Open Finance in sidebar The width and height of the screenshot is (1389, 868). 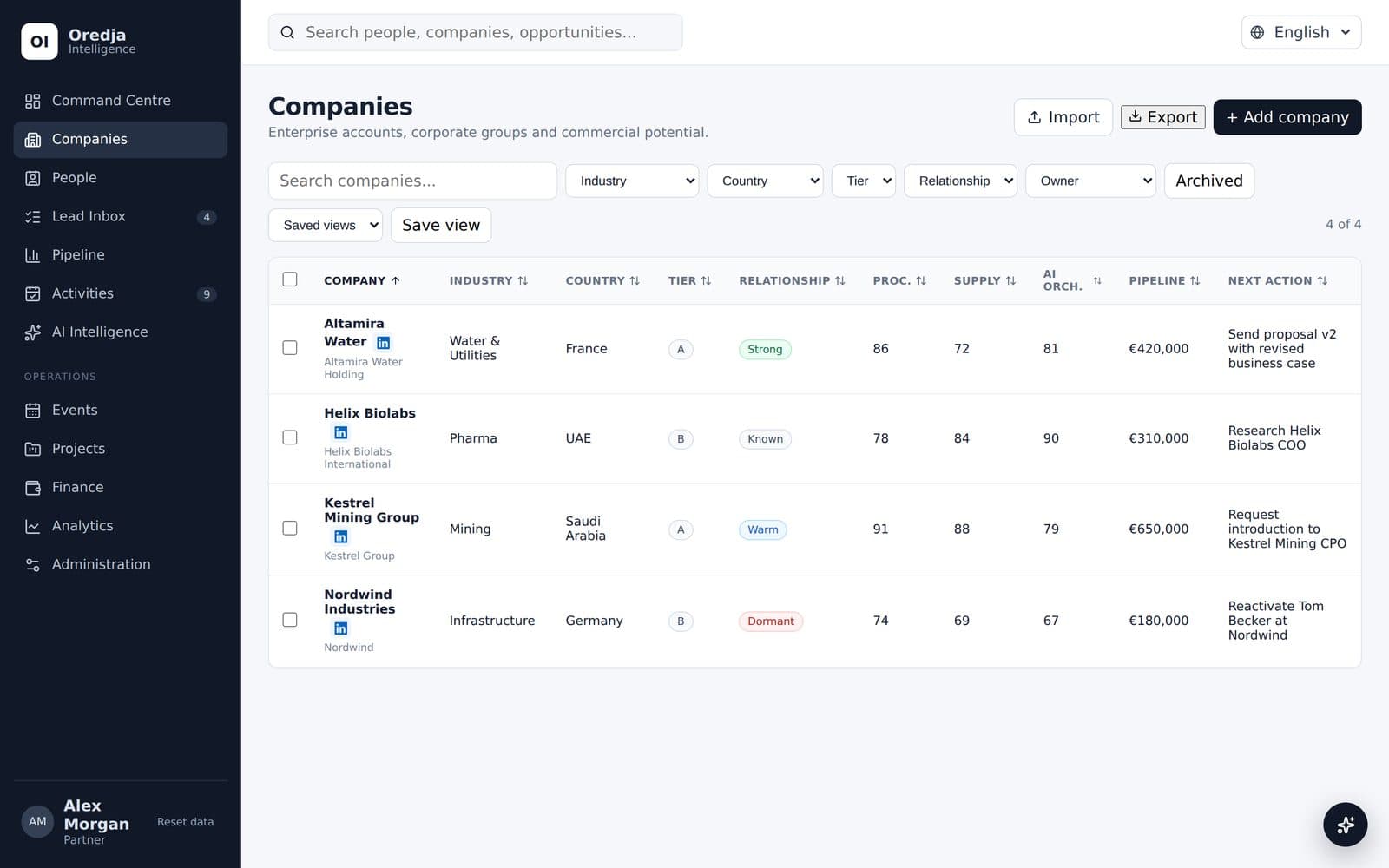tap(121, 487)
